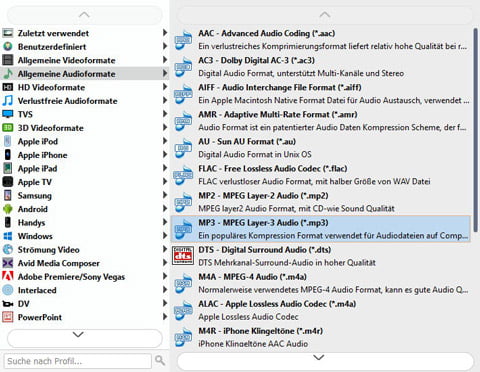Click the DTS Digital Surround logo icon
Image resolution: width=480 pixels, height=372 pixels.
(x=183, y=256)
